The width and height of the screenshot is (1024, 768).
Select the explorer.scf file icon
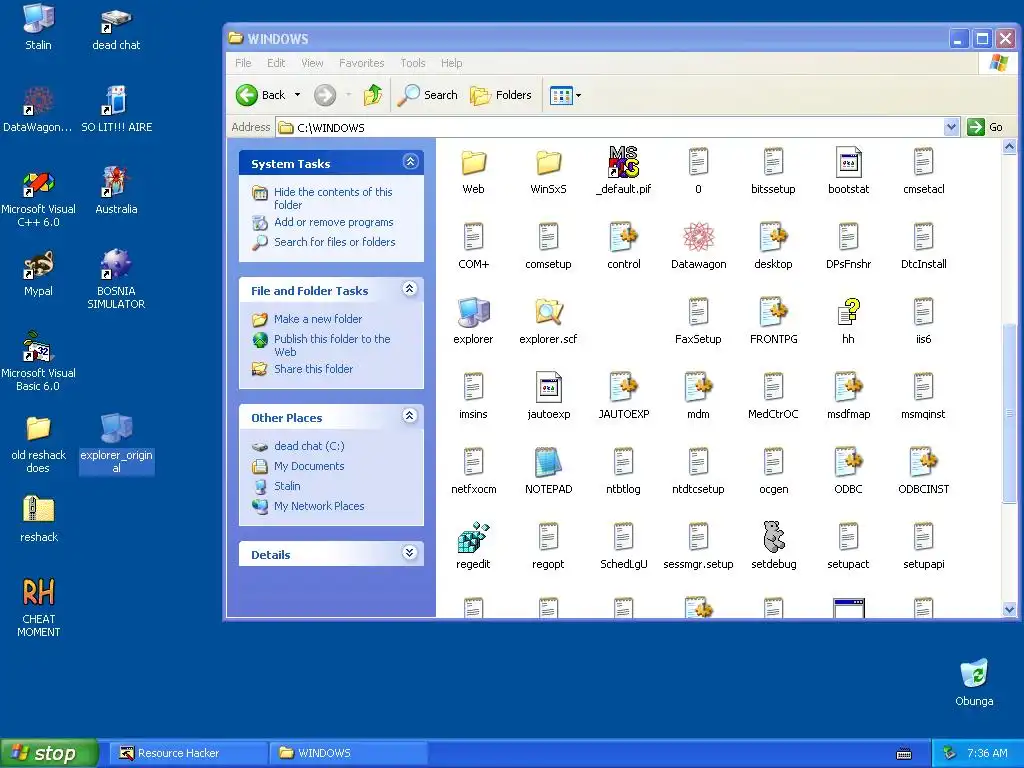[548, 312]
